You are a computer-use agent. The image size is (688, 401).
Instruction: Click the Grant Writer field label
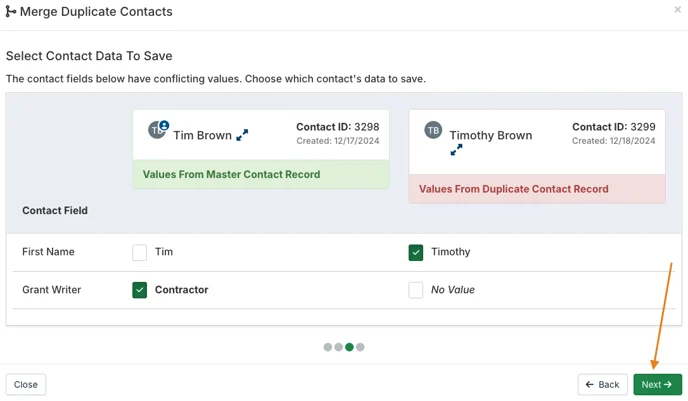pyautogui.click(x=52, y=290)
